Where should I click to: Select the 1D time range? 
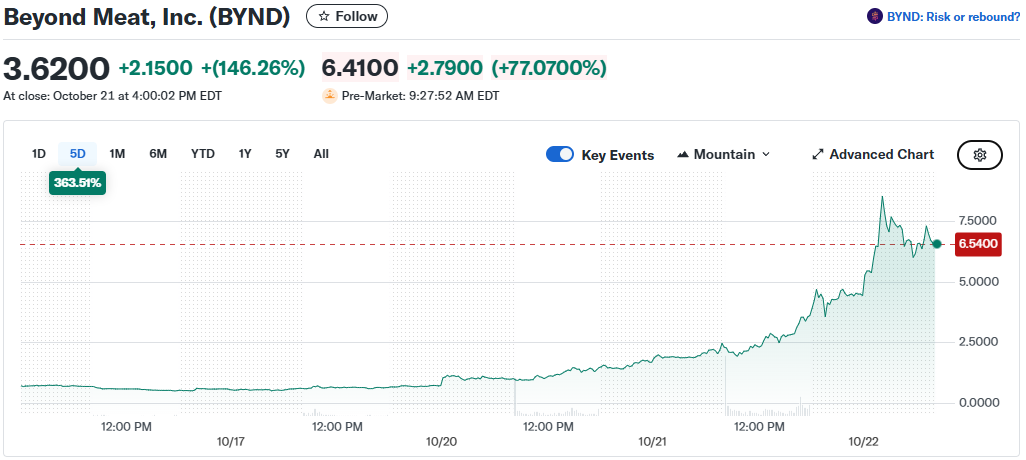pos(39,154)
